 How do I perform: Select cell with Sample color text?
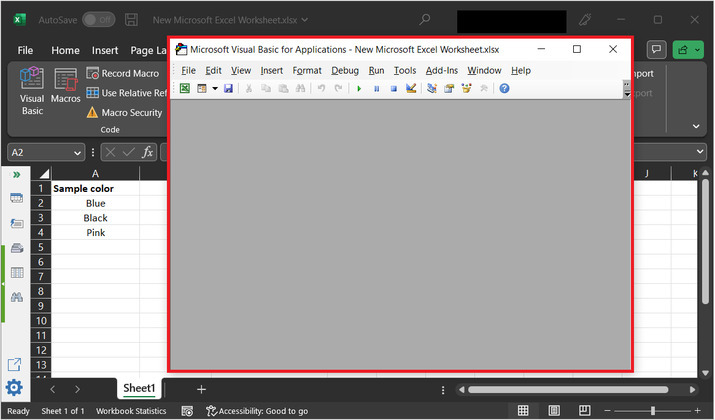point(95,188)
